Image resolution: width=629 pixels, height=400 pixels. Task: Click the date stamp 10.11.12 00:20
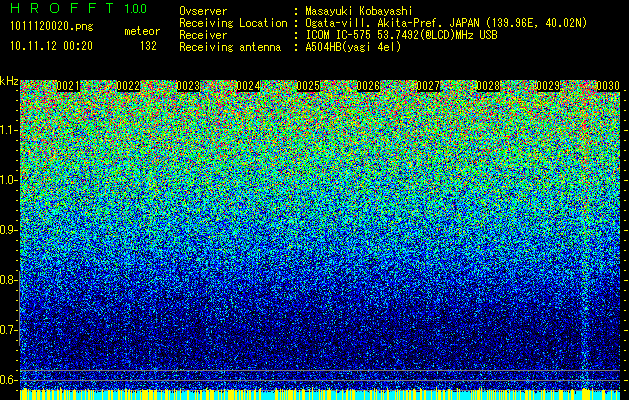pos(51,46)
